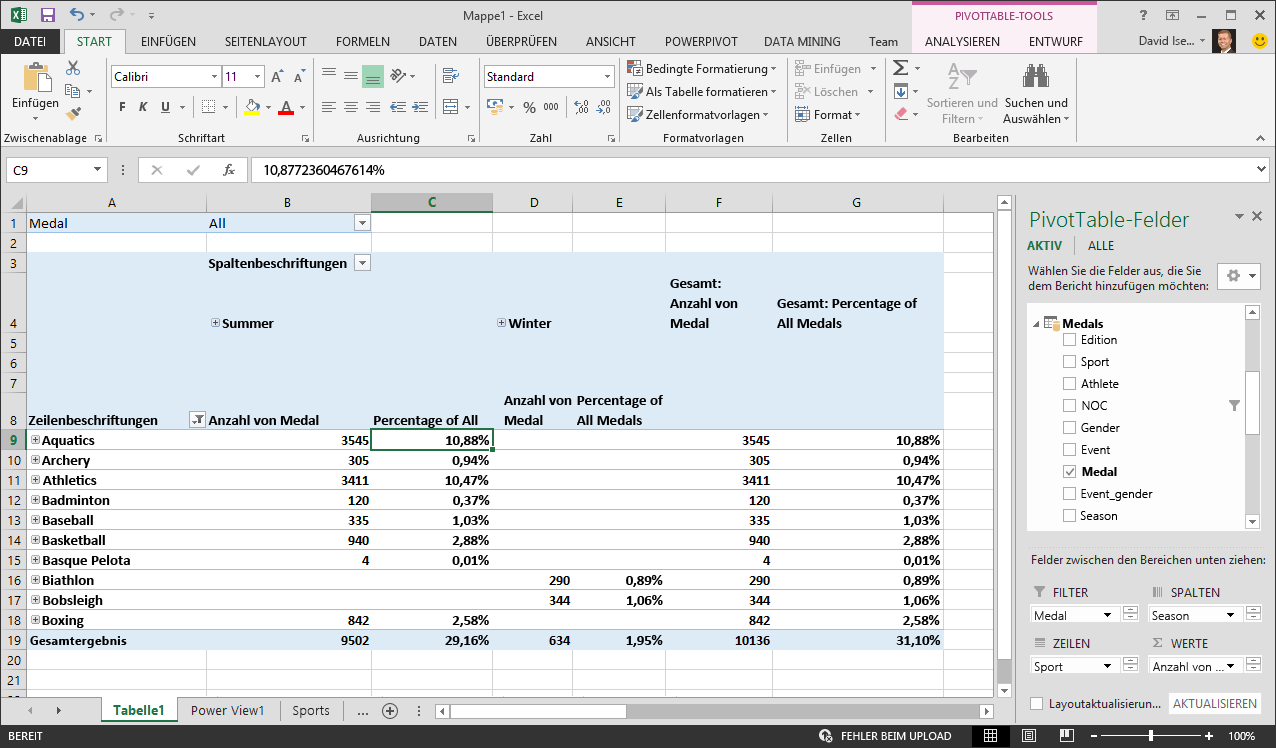Click the AKTUALISIEREN button

click(1214, 704)
